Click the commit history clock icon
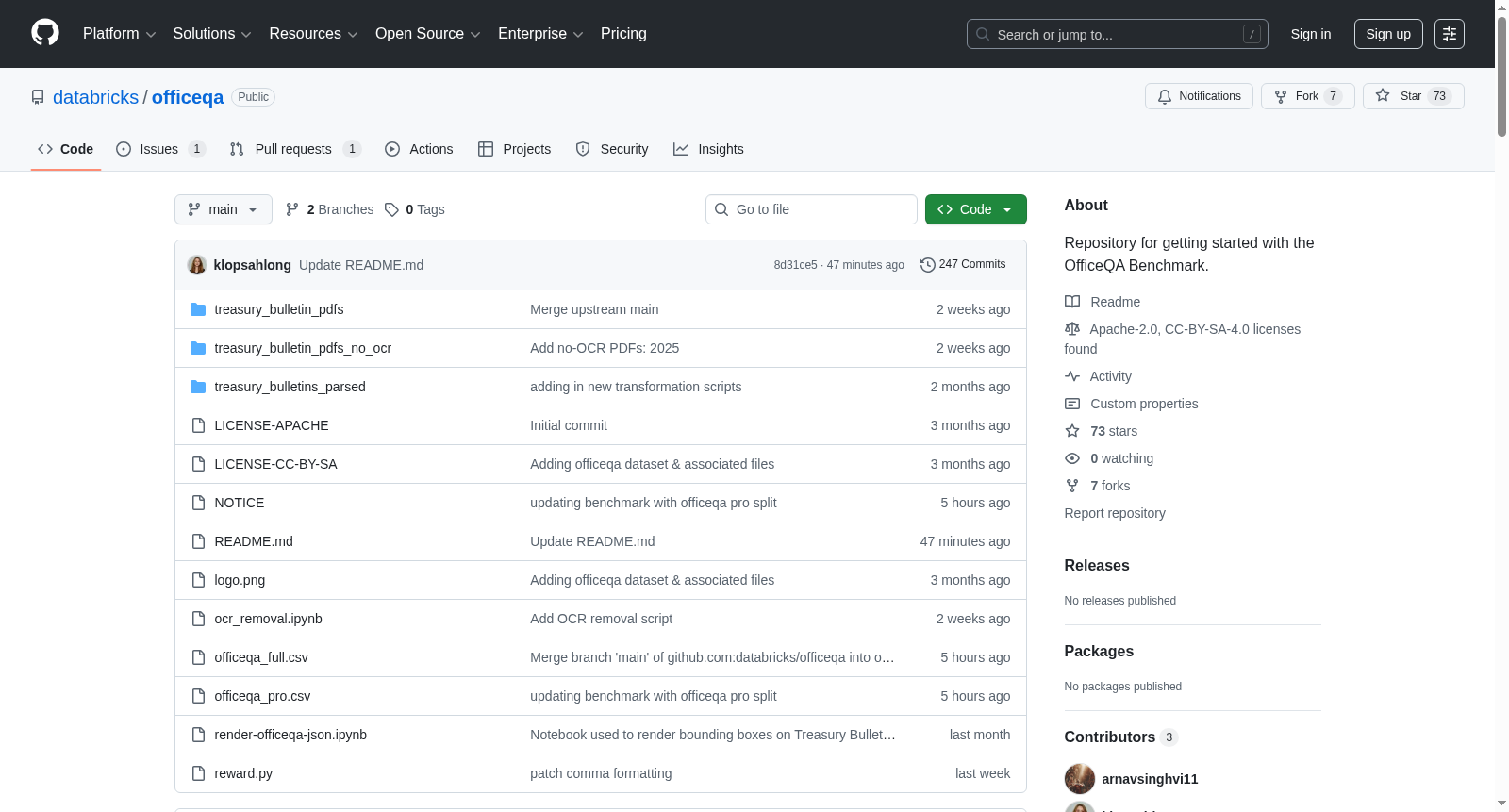 point(928,265)
